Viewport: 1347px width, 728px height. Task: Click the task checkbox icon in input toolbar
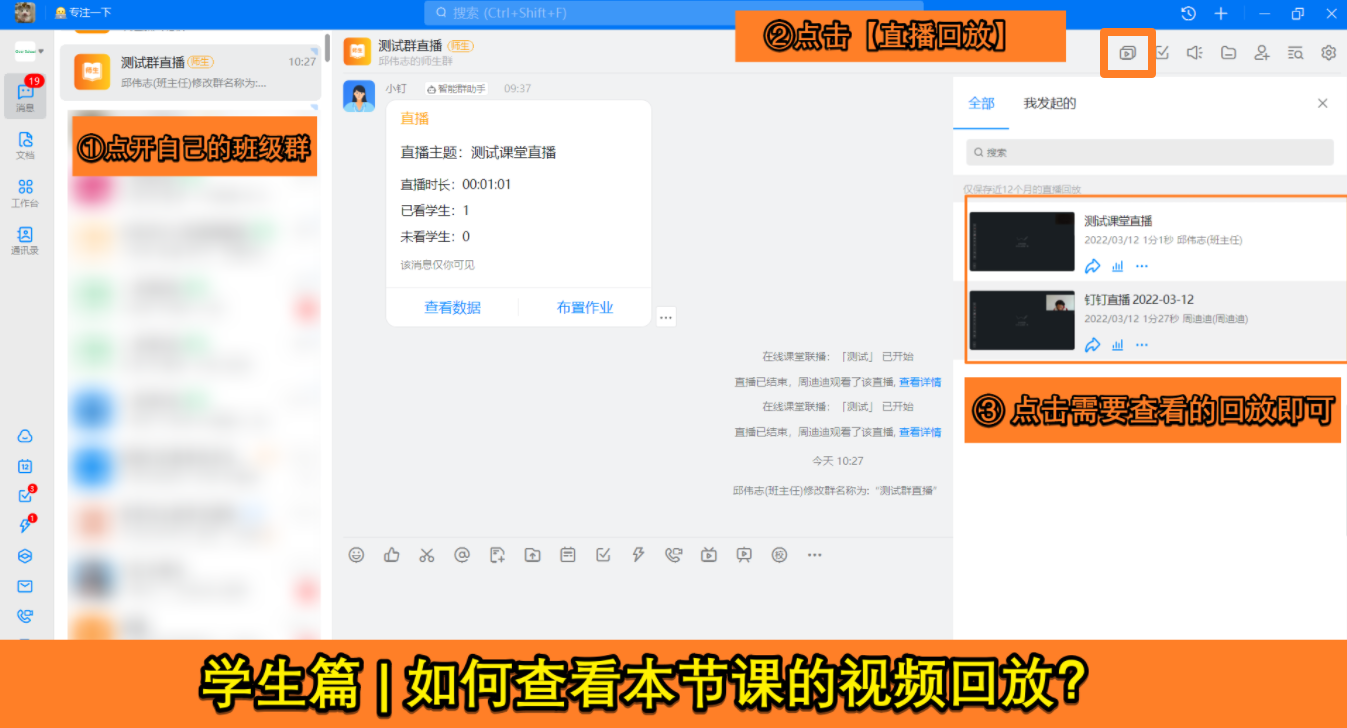[x=603, y=555]
